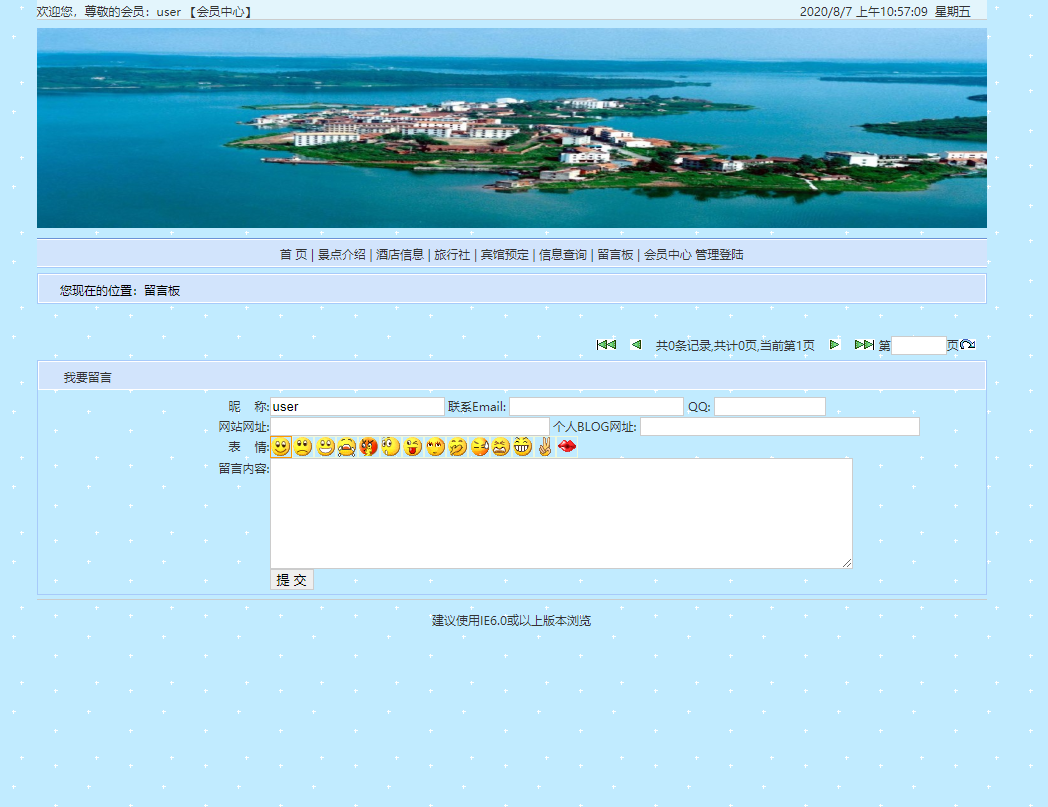Jump to the last page using double-arrow icon
Screen dimensions: 1048x807
pyautogui.click(x=865, y=344)
